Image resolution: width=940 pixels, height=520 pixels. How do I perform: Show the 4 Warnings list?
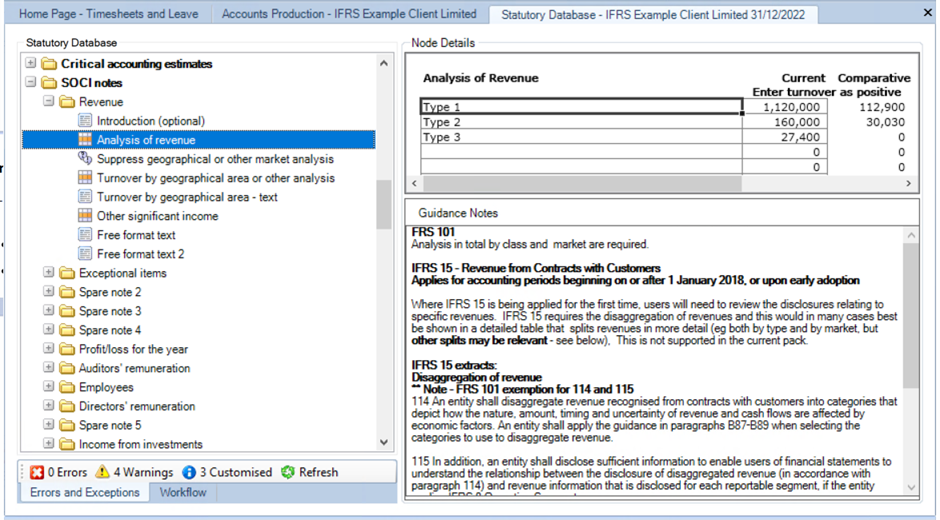143,473
